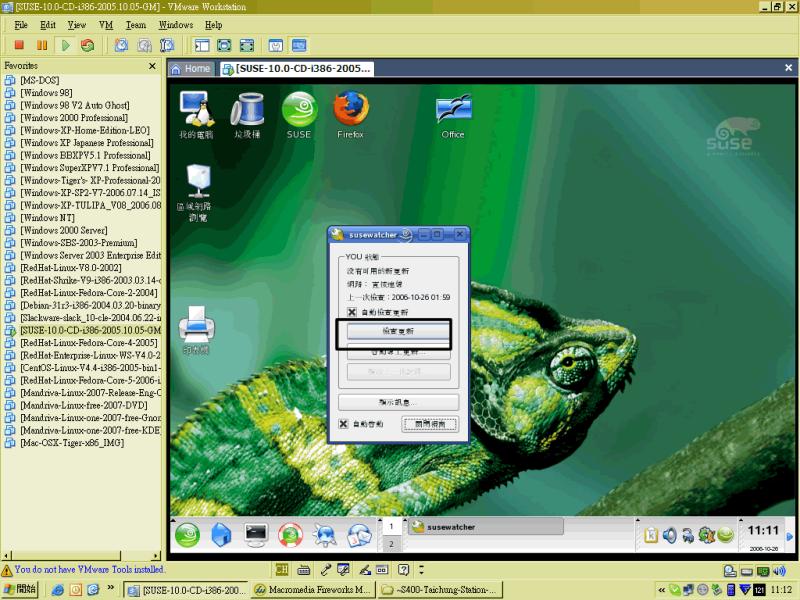This screenshot has height=600, width=800.
Task: Switch to the SUSE-10.0-CD-i386 tab
Action: pos(297,69)
